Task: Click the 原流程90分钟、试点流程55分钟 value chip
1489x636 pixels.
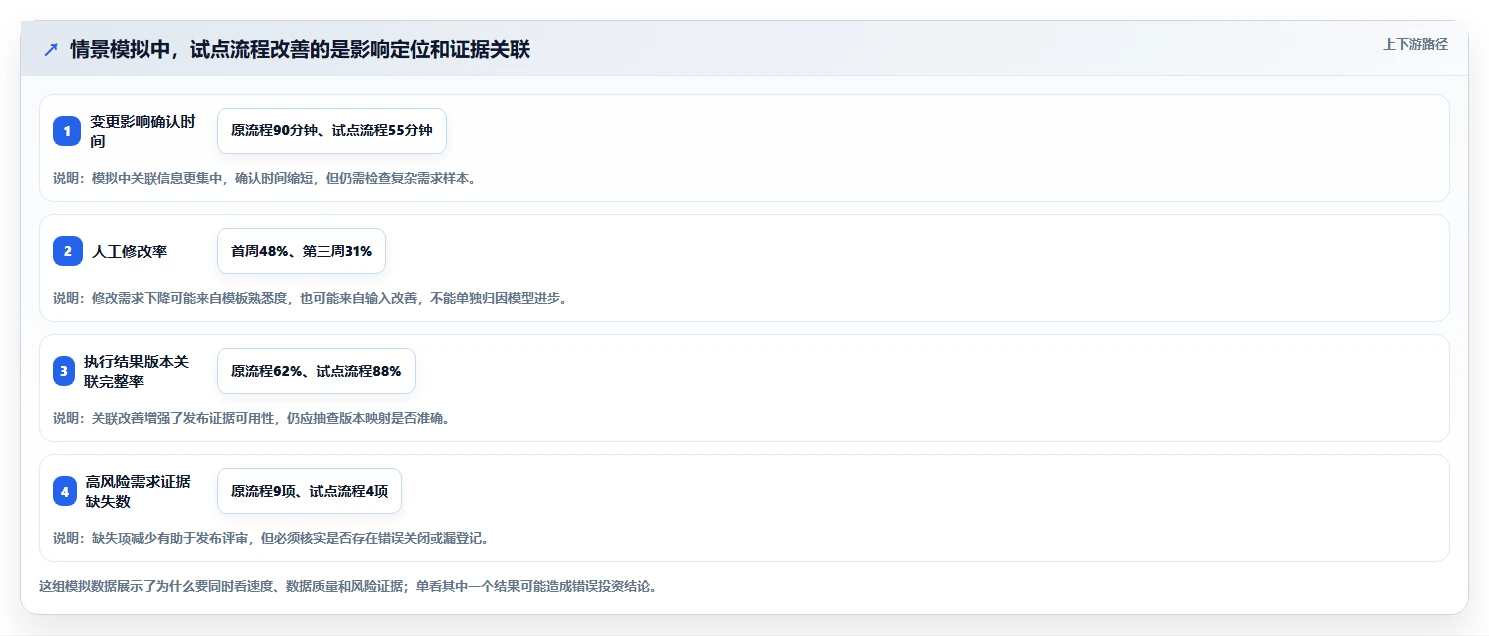Action: tap(332, 131)
